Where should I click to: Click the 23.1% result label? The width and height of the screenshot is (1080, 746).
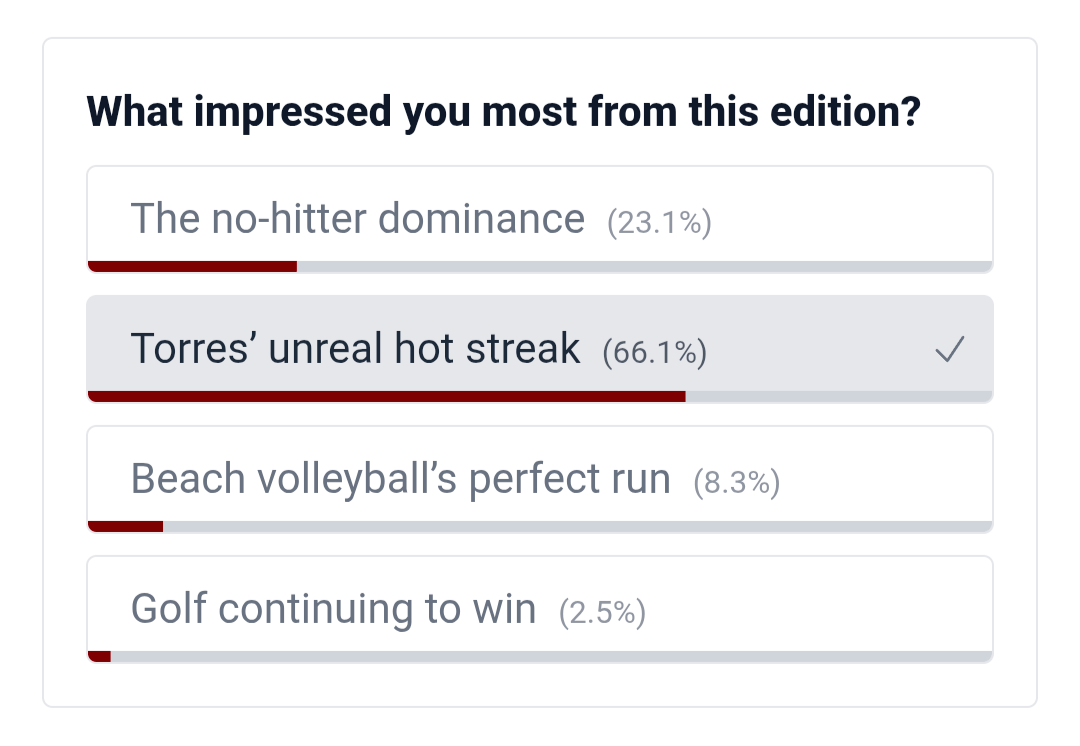coord(659,222)
